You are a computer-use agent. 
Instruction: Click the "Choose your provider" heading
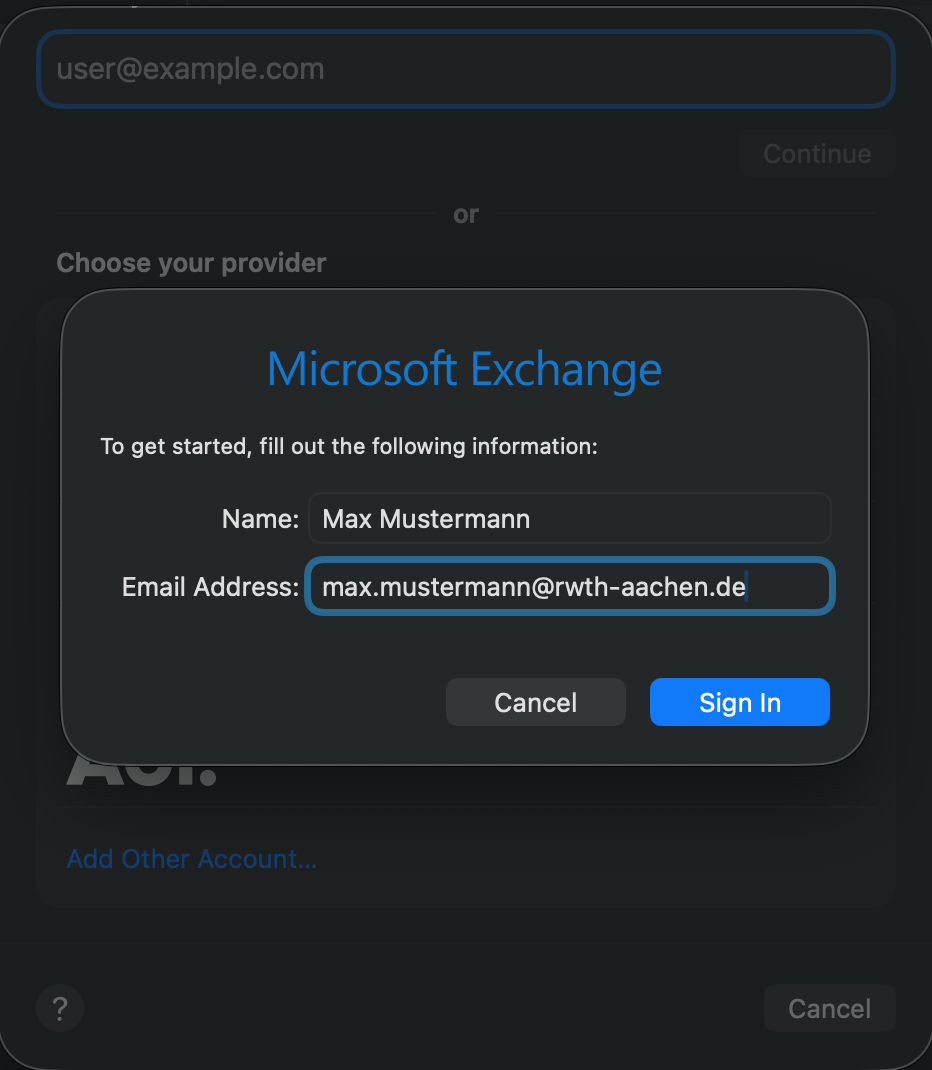tap(191, 263)
